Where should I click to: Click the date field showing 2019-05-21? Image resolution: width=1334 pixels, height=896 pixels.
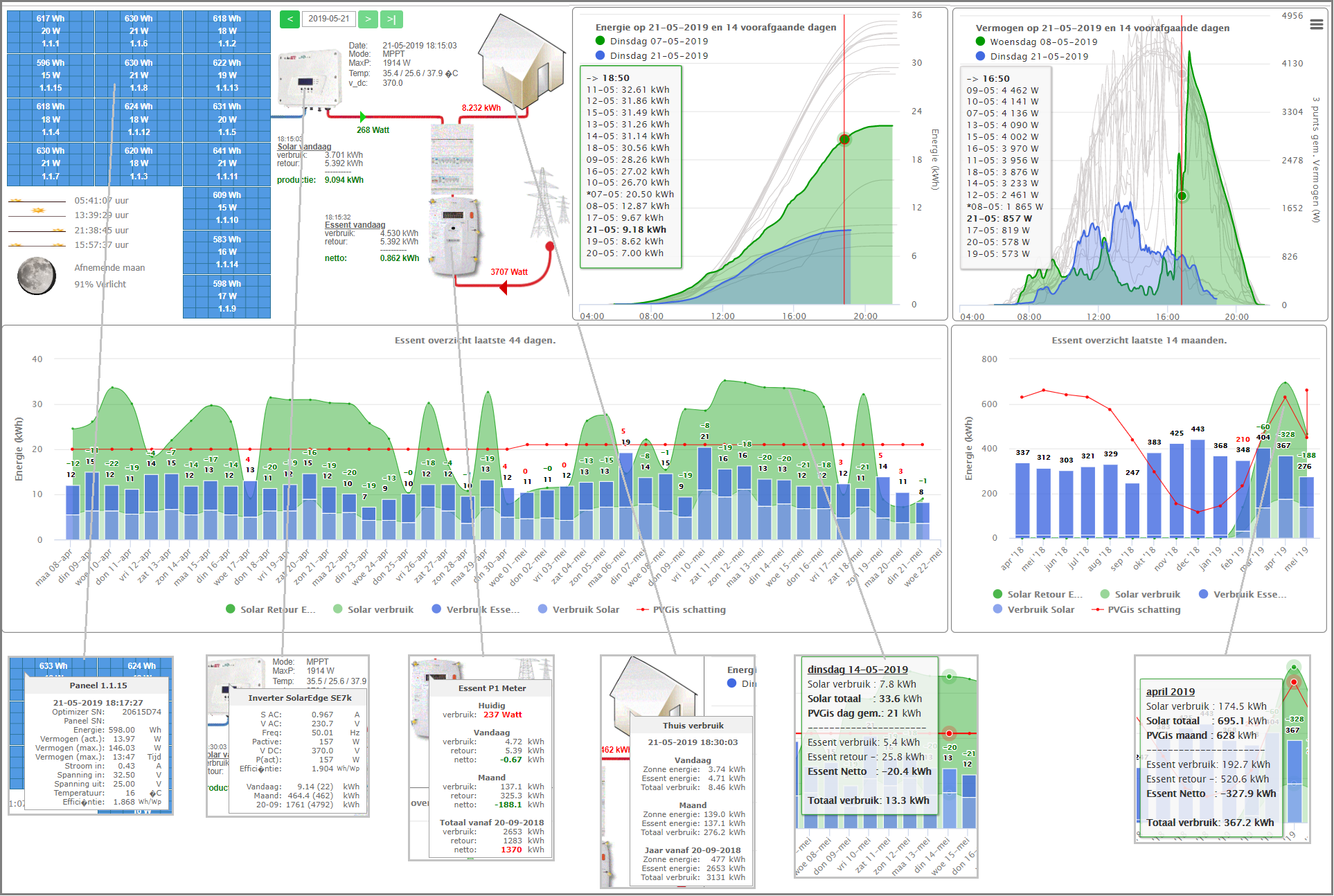[329, 19]
